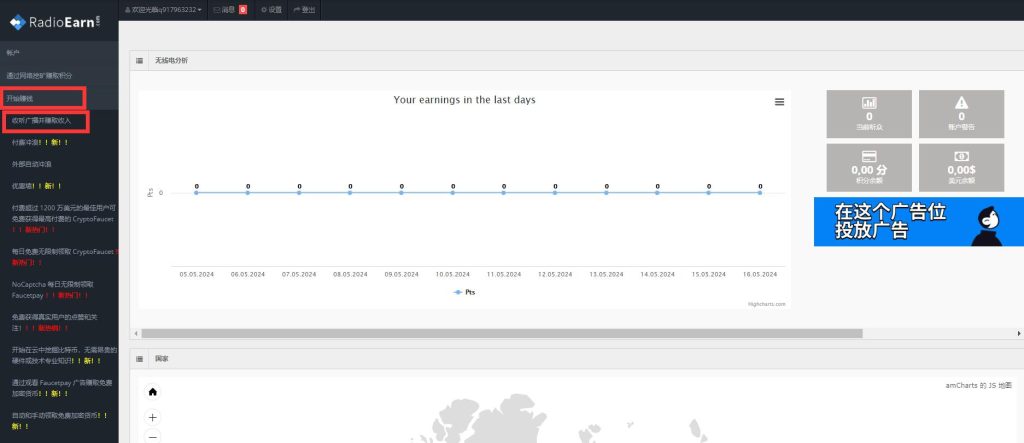The height and width of the screenshot is (443, 1024).
Task: Open 外部自动冲浪 sidebar link
Action: tap(31, 164)
